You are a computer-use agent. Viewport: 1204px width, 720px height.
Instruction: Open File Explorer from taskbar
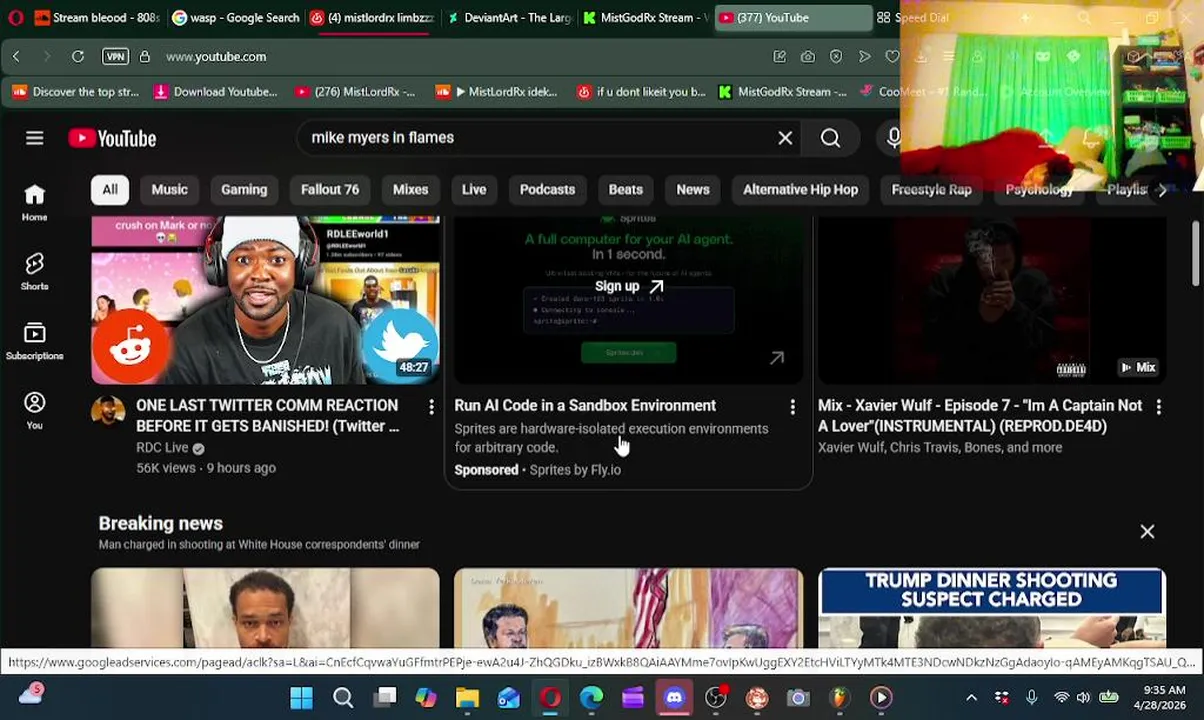467,698
